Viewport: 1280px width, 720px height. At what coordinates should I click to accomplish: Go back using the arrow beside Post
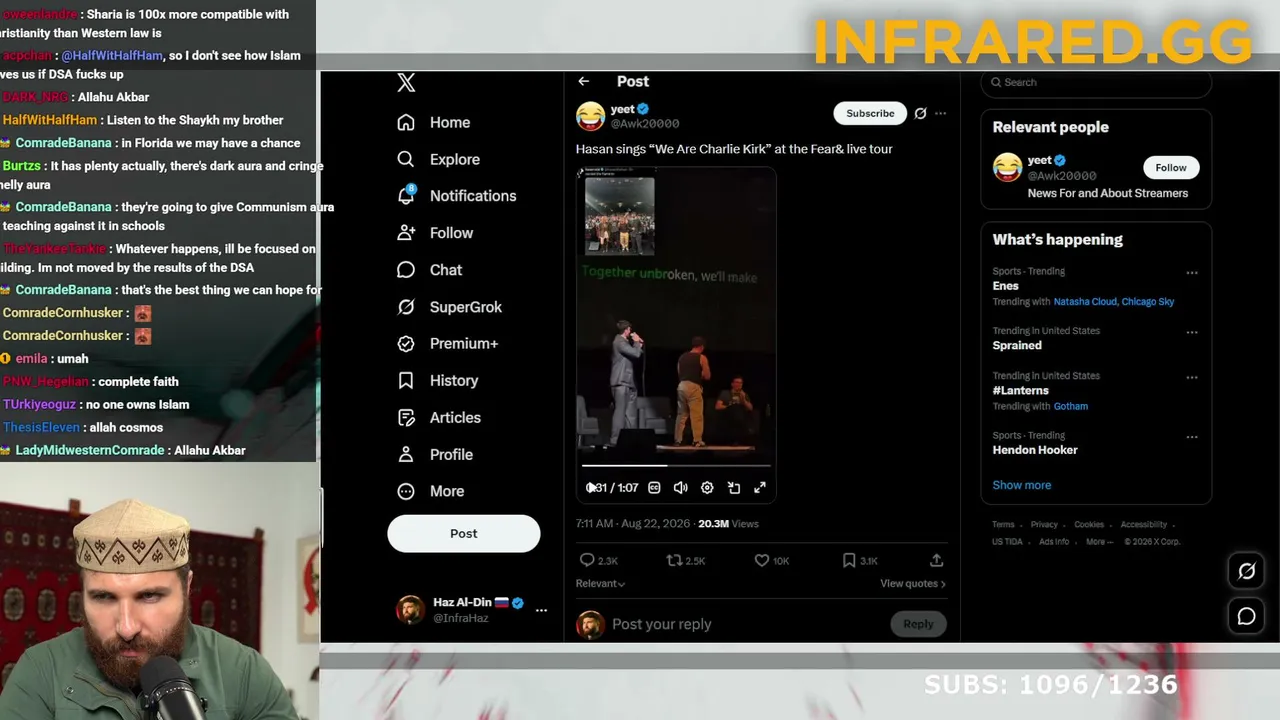pyautogui.click(x=584, y=82)
